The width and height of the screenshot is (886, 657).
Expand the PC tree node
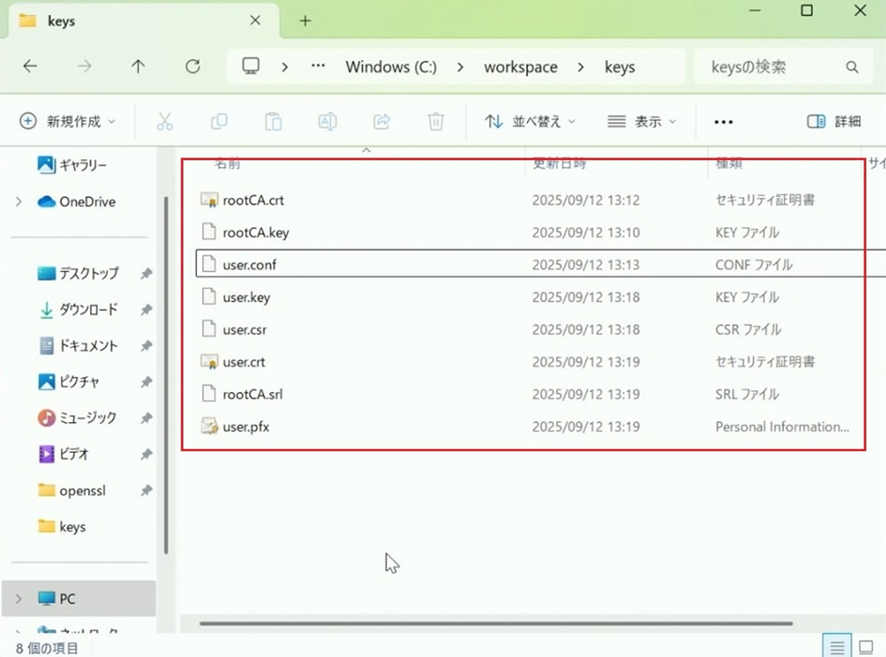pyautogui.click(x=19, y=599)
